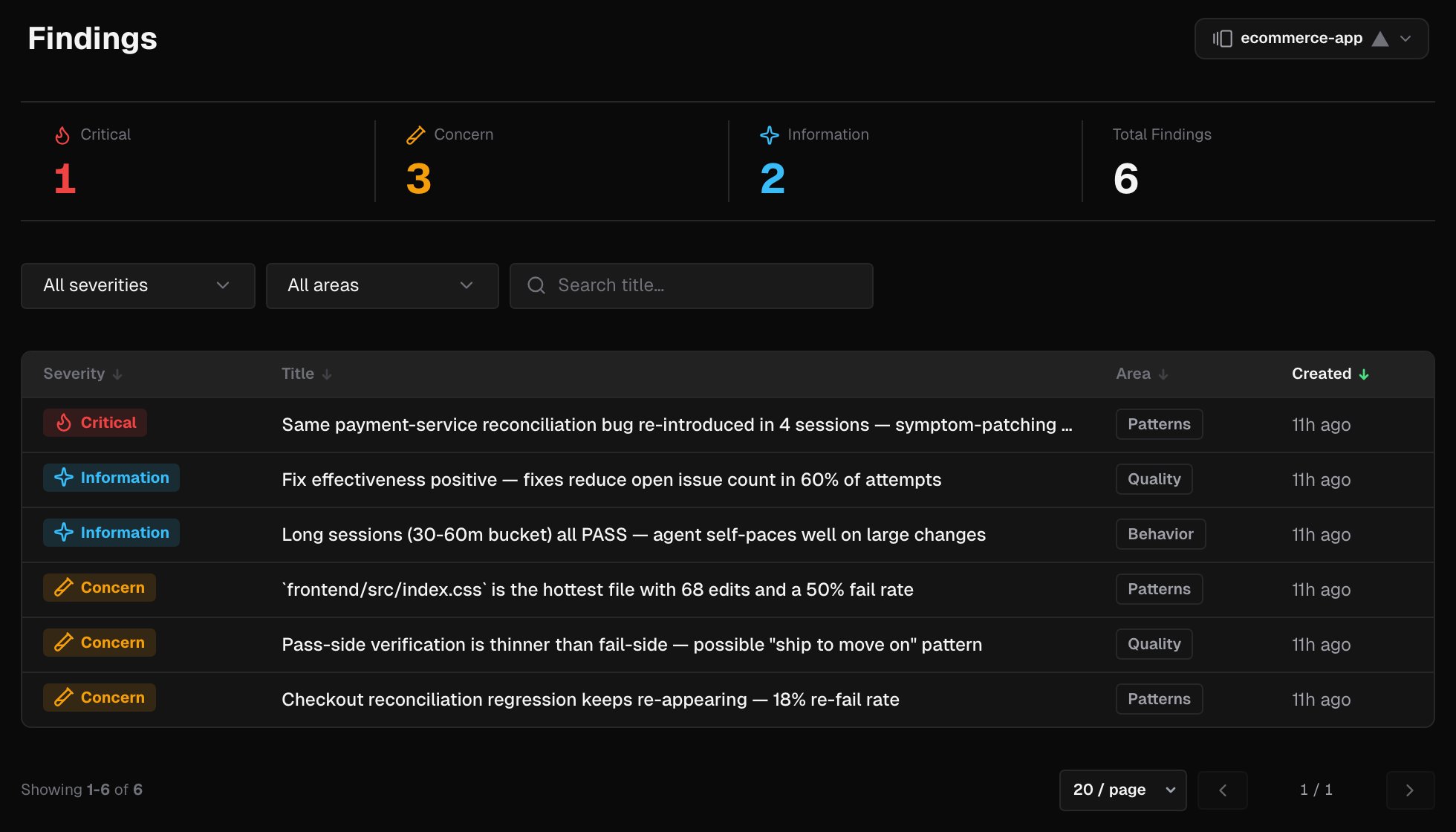Click the sparkle icon beside the Information count
Viewport: 1456px width, 832px height.
770,134
